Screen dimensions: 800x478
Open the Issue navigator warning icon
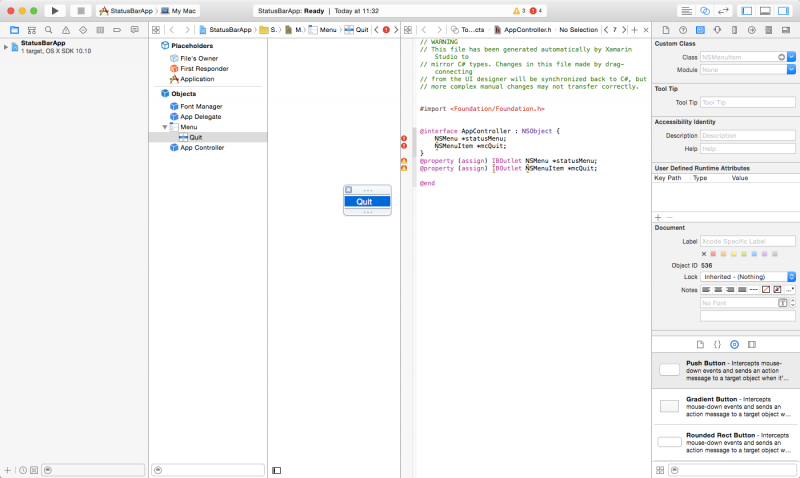point(64,30)
